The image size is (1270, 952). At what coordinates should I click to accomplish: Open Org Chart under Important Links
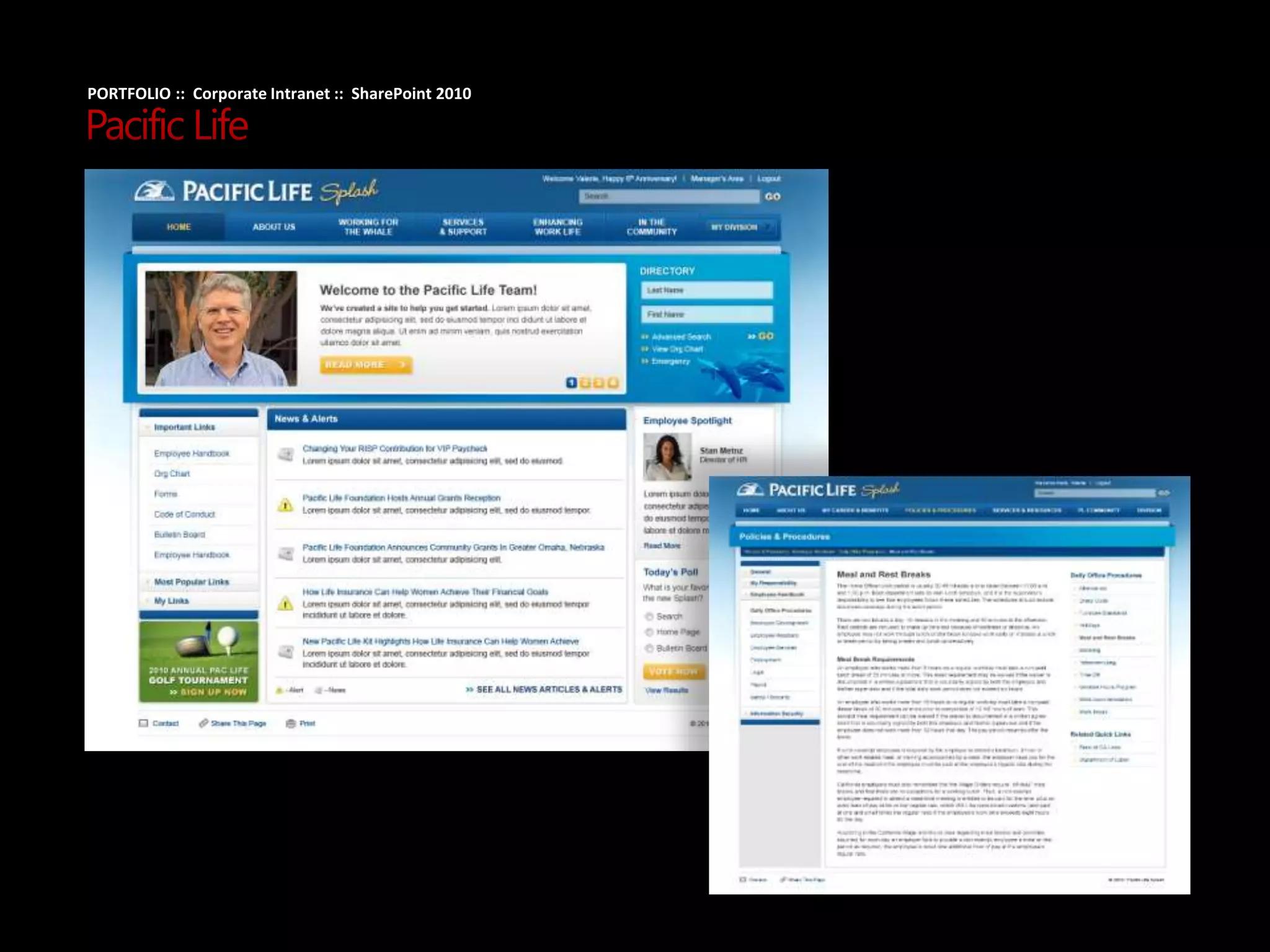(x=172, y=474)
